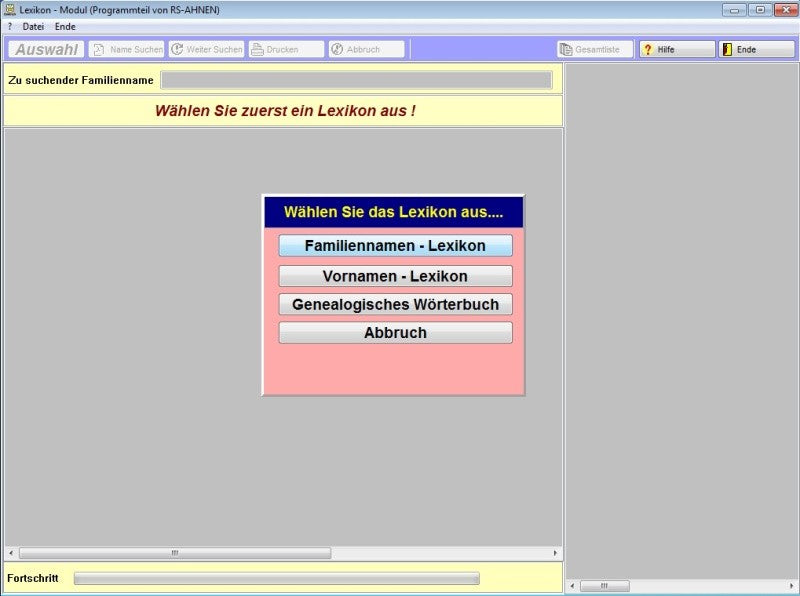The width and height of the screenshot is (800, 596).
Task: Click the Ende exit door icon
Action: point(728,49)
